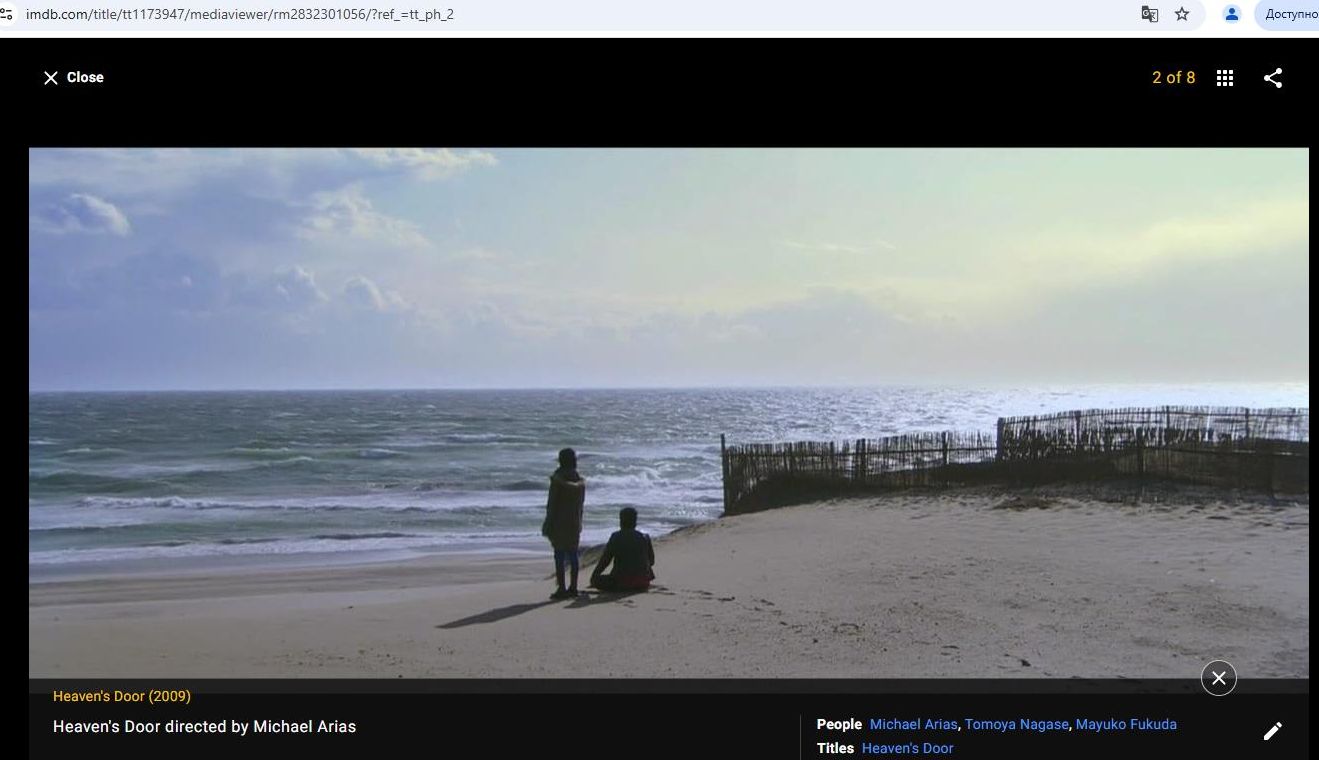Translate this page via translate icon
Viewport: 1319px width, 760px height.
tap(1150, 14)
